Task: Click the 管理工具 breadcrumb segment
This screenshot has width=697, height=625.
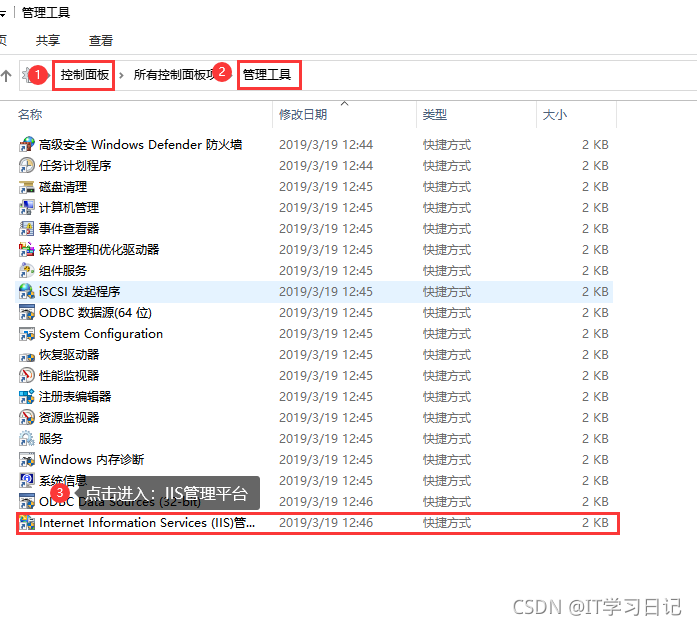Action: [x=267, y=75]
